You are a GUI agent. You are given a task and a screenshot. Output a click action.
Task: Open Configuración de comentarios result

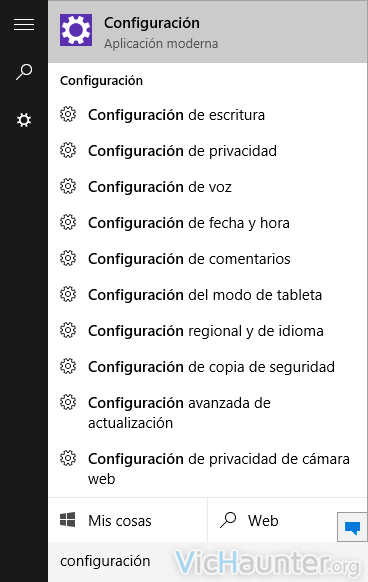208,259
